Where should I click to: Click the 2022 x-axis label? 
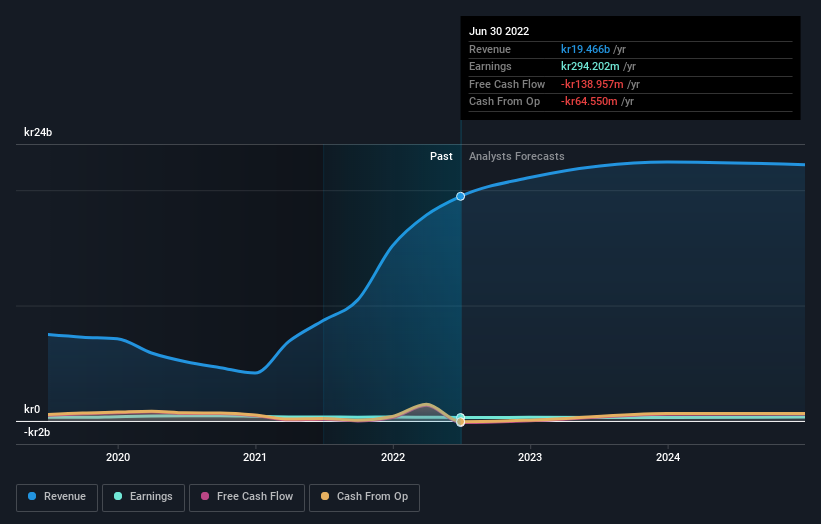tap(393, 457)
